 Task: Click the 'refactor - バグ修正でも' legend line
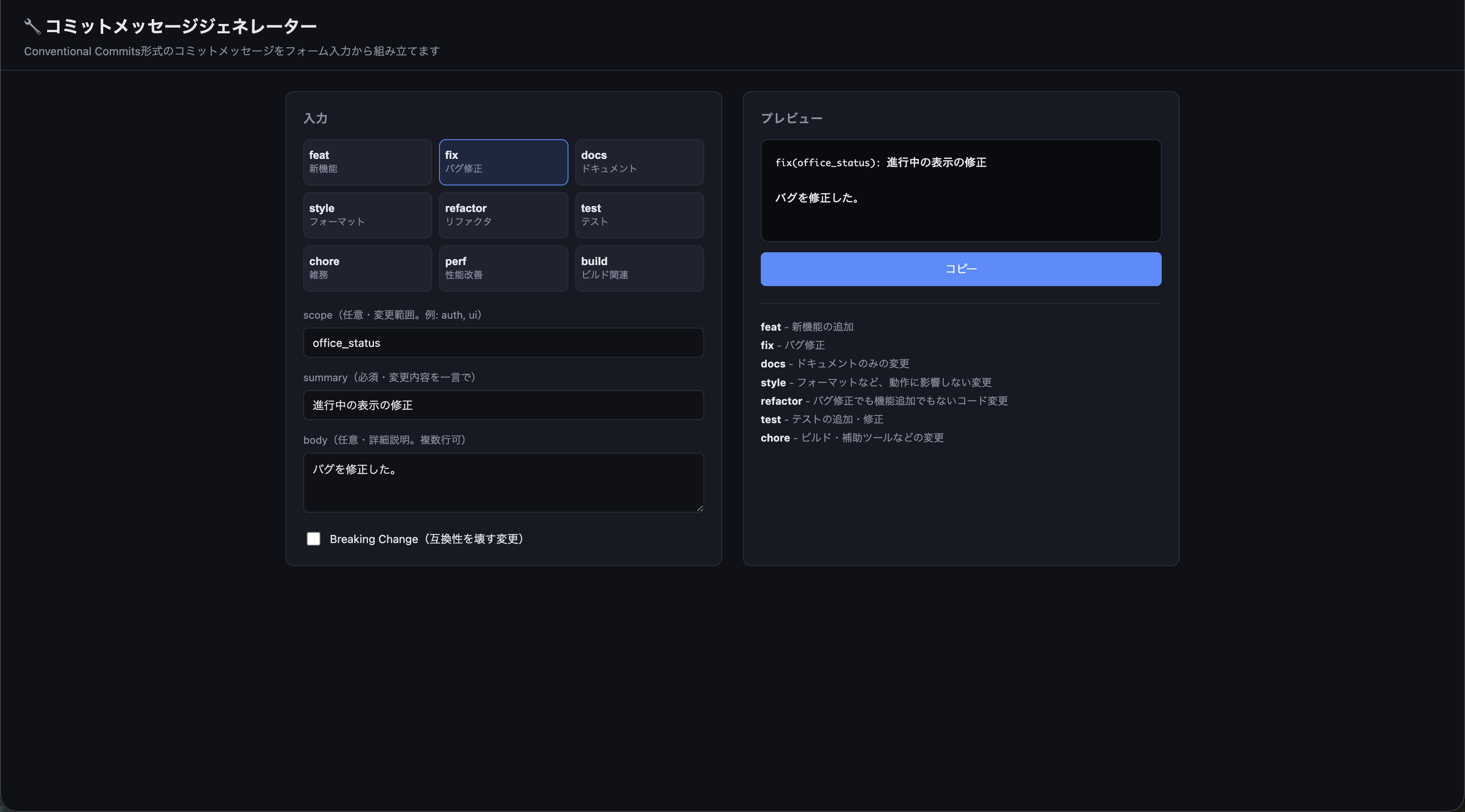pos(884,401)
